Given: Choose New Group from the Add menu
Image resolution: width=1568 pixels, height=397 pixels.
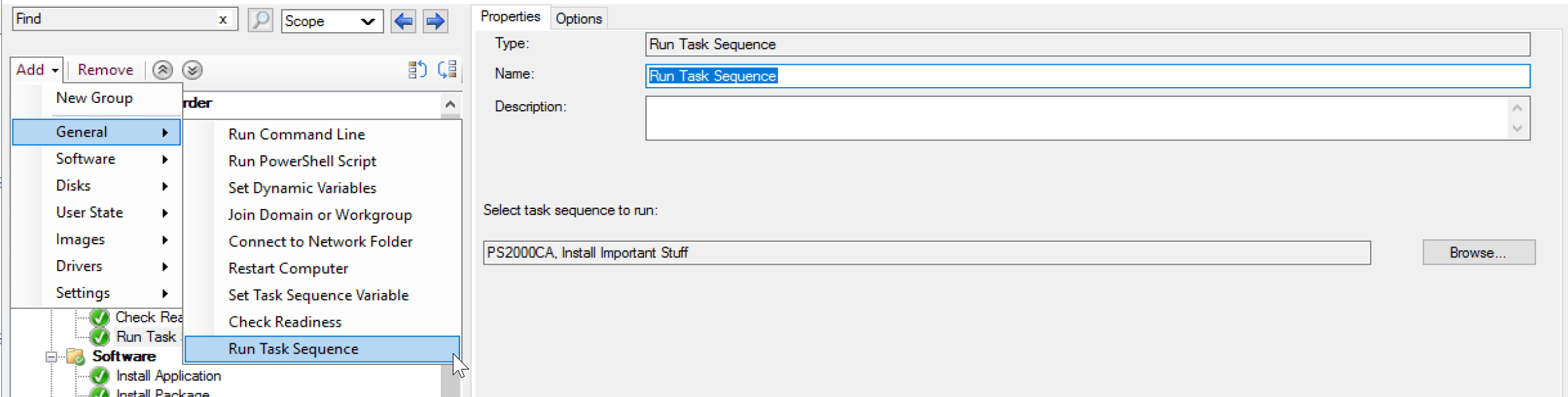Looking at the screenshot, I should [x=94, y=98].
